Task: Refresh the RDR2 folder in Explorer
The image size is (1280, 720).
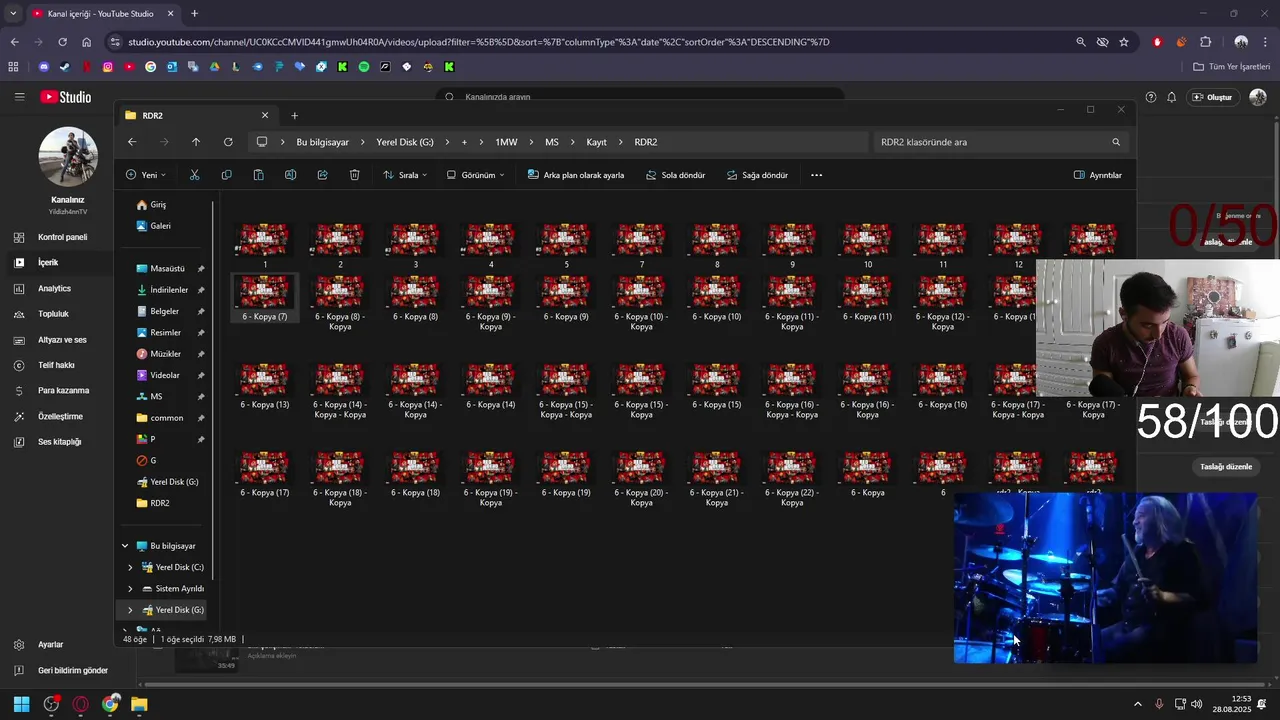Action: tap(228, 142)
